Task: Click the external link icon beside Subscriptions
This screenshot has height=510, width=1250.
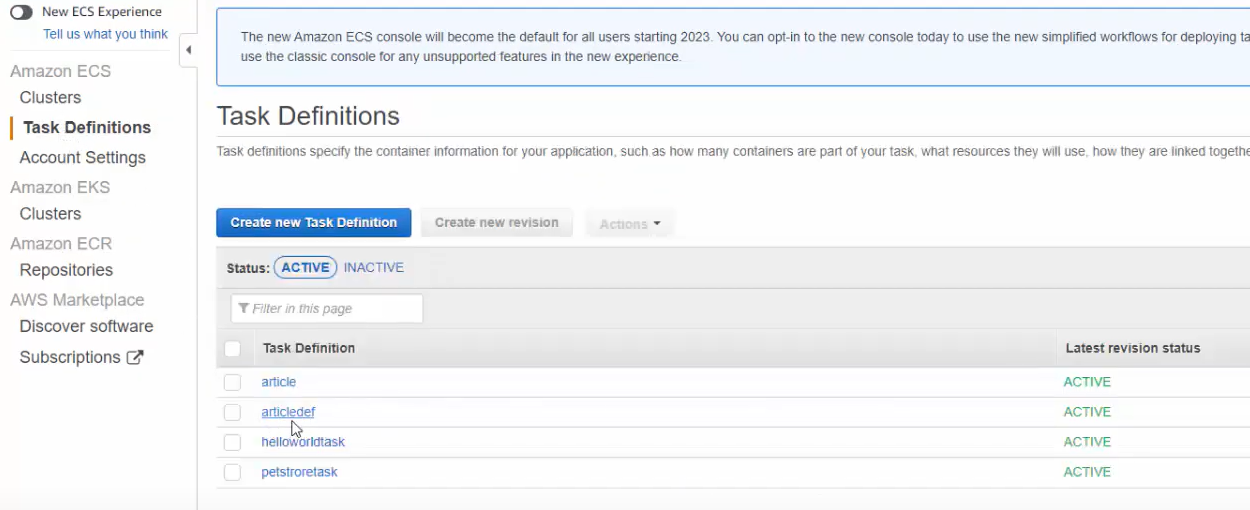Action: (x=135, y=357)
